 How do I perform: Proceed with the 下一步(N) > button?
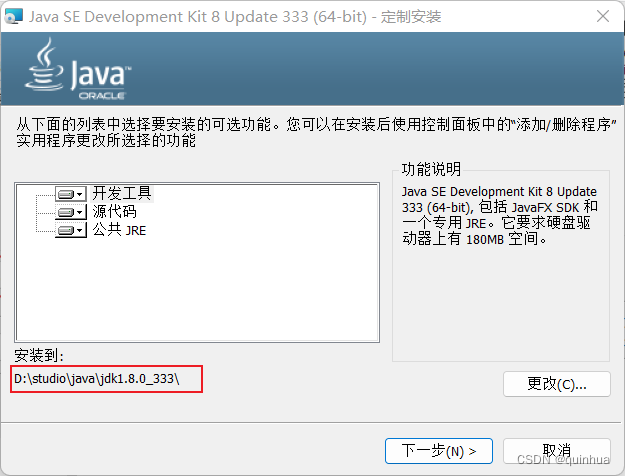coord(439,451)
